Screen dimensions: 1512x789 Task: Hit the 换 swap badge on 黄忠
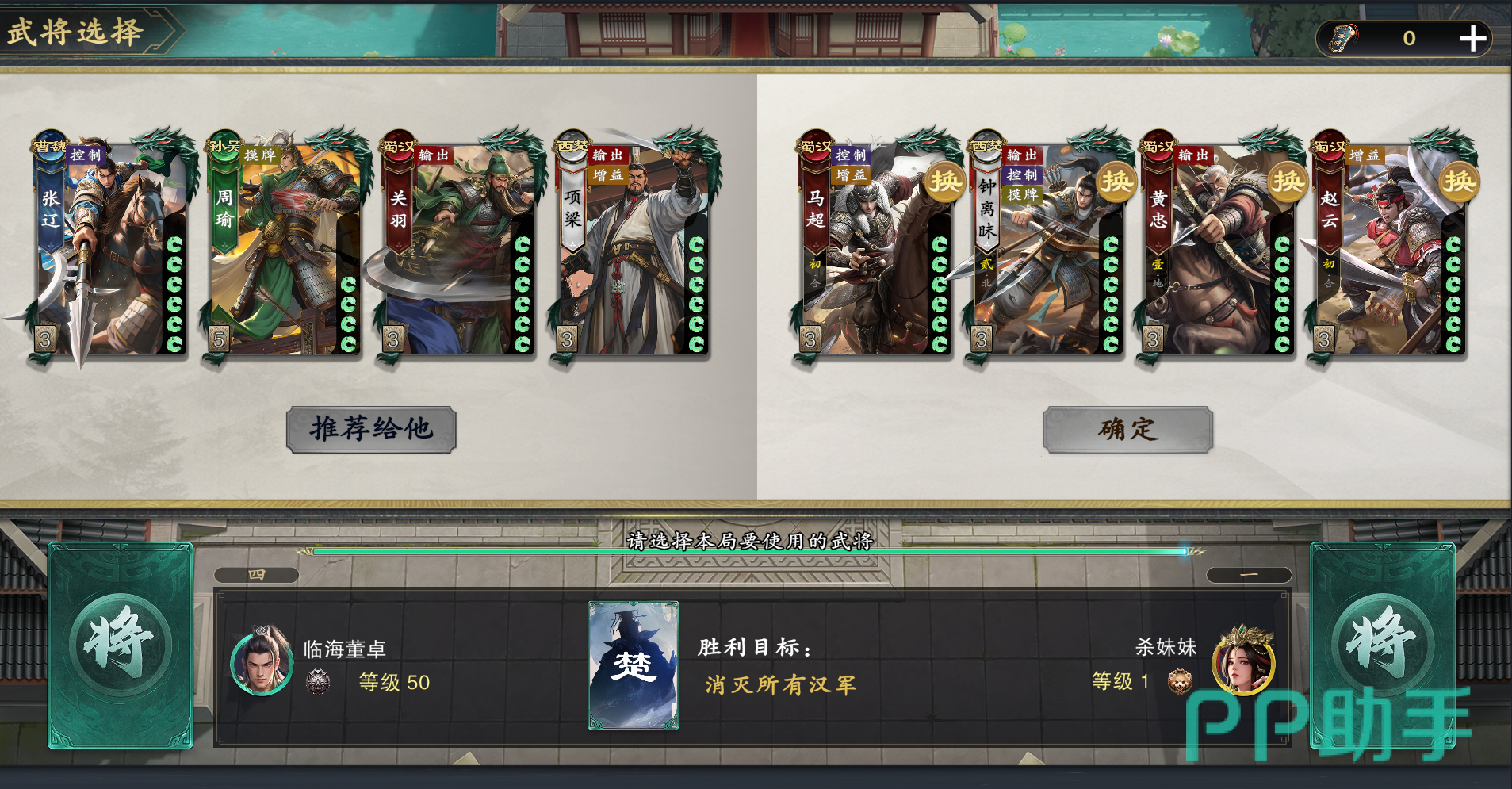click(1287, 182)
